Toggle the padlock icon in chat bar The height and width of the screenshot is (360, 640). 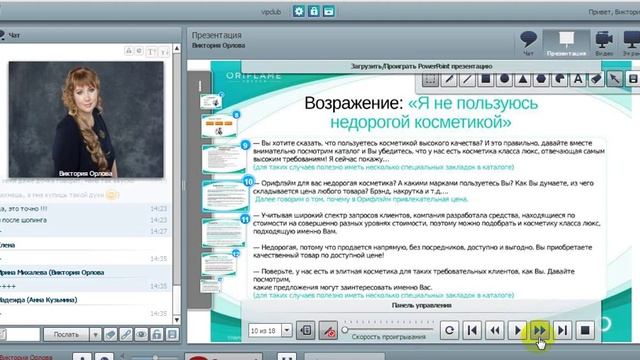[157, 335]
